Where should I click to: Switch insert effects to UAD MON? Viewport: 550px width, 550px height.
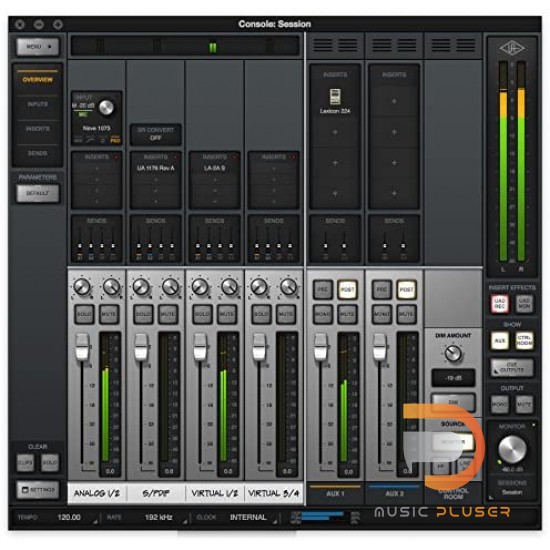[x=524, y=303]
